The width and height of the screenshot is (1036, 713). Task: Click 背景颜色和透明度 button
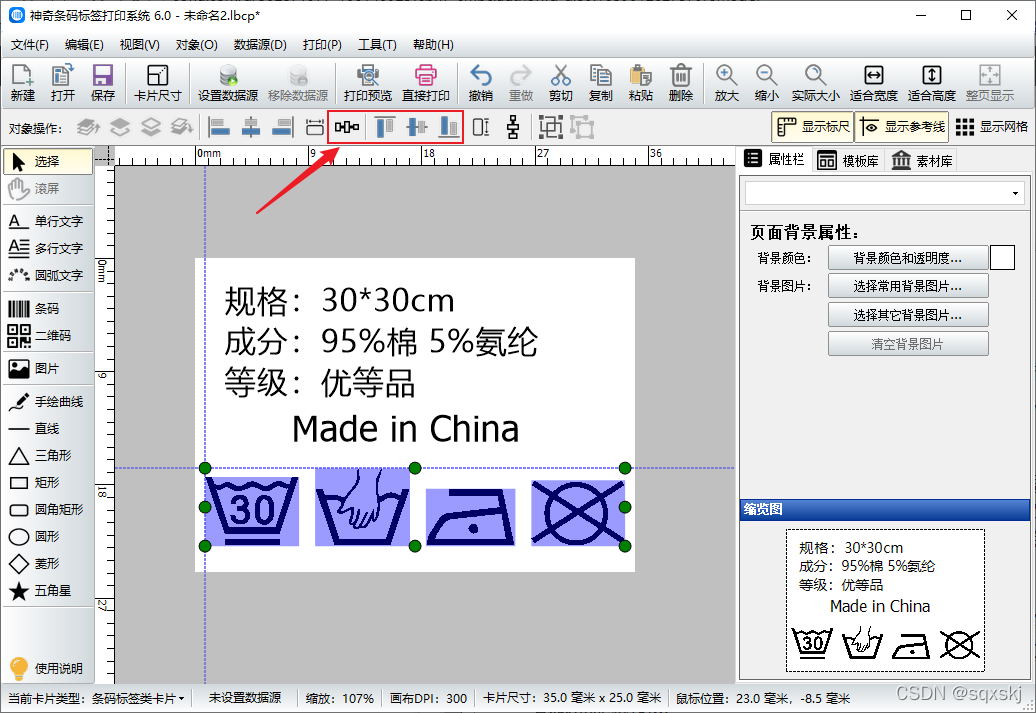pos(908,258)
